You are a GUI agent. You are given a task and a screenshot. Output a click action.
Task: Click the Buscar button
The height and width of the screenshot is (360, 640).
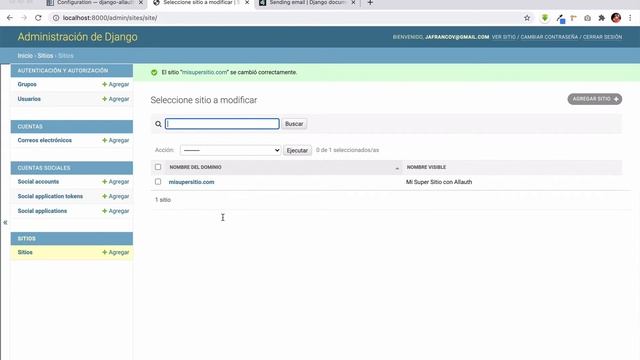294,124
